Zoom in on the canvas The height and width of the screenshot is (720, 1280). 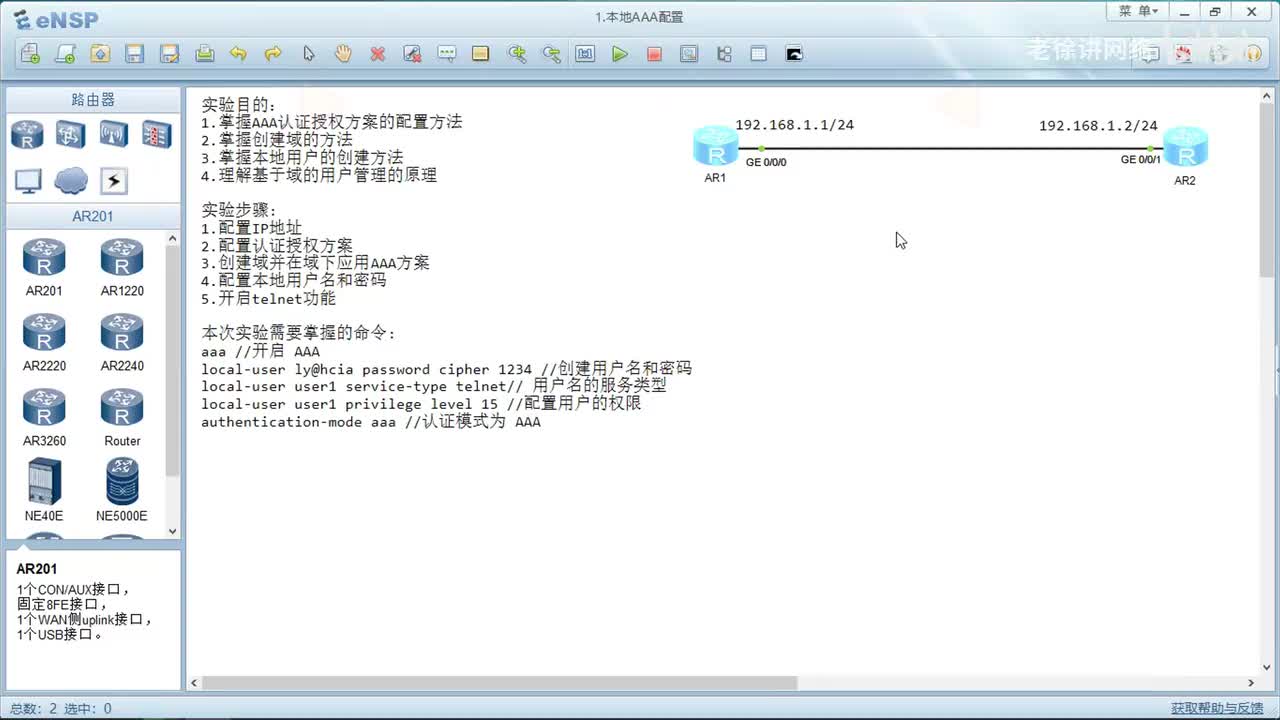[517, 54]
